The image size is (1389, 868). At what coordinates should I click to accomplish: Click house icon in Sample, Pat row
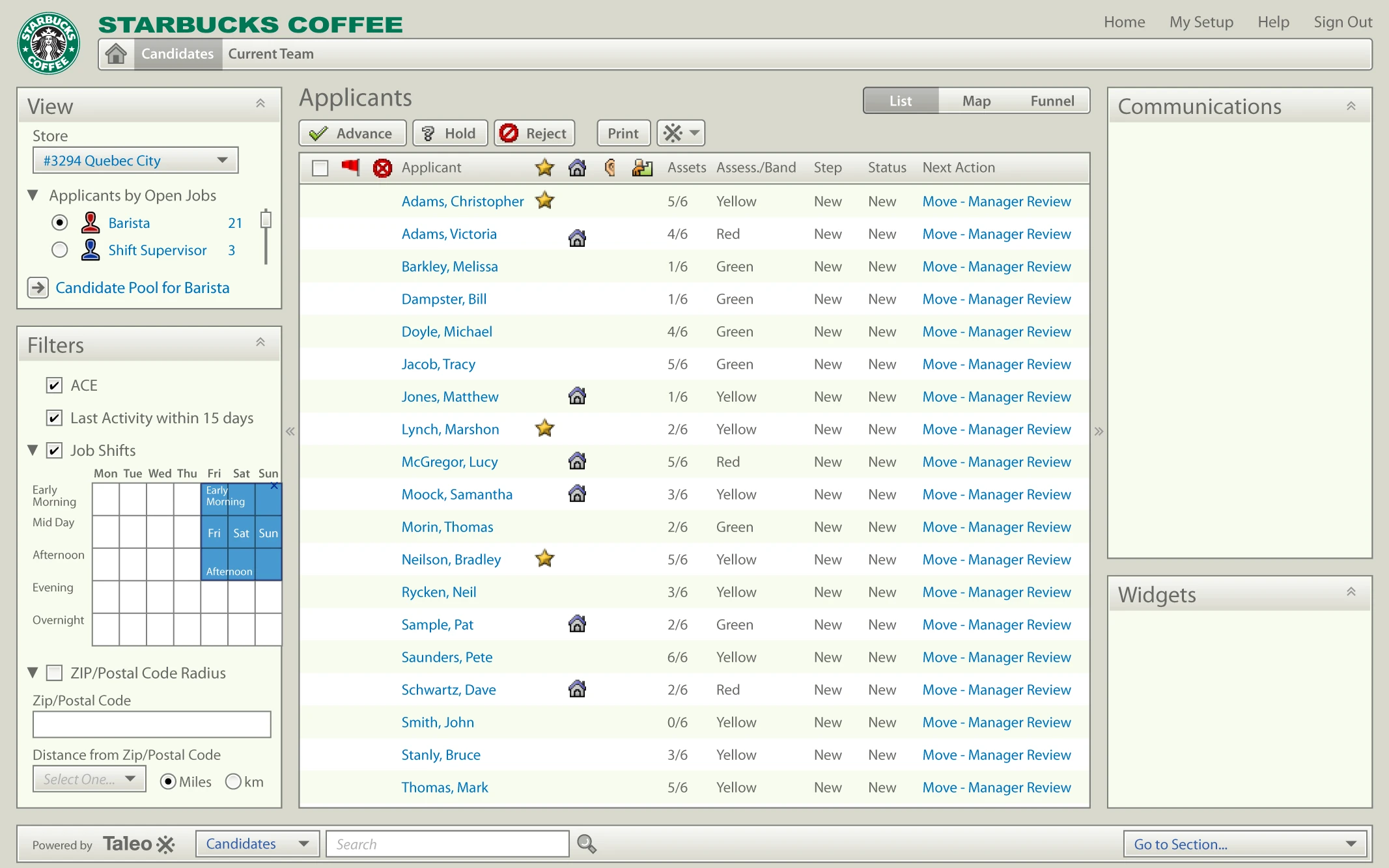point(577,624)
